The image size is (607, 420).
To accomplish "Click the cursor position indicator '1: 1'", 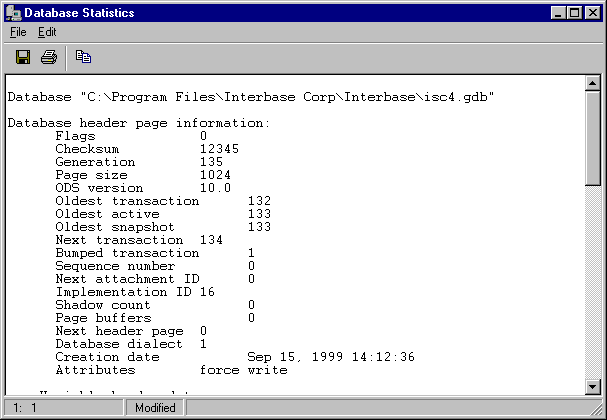I will tap(25, 408).
